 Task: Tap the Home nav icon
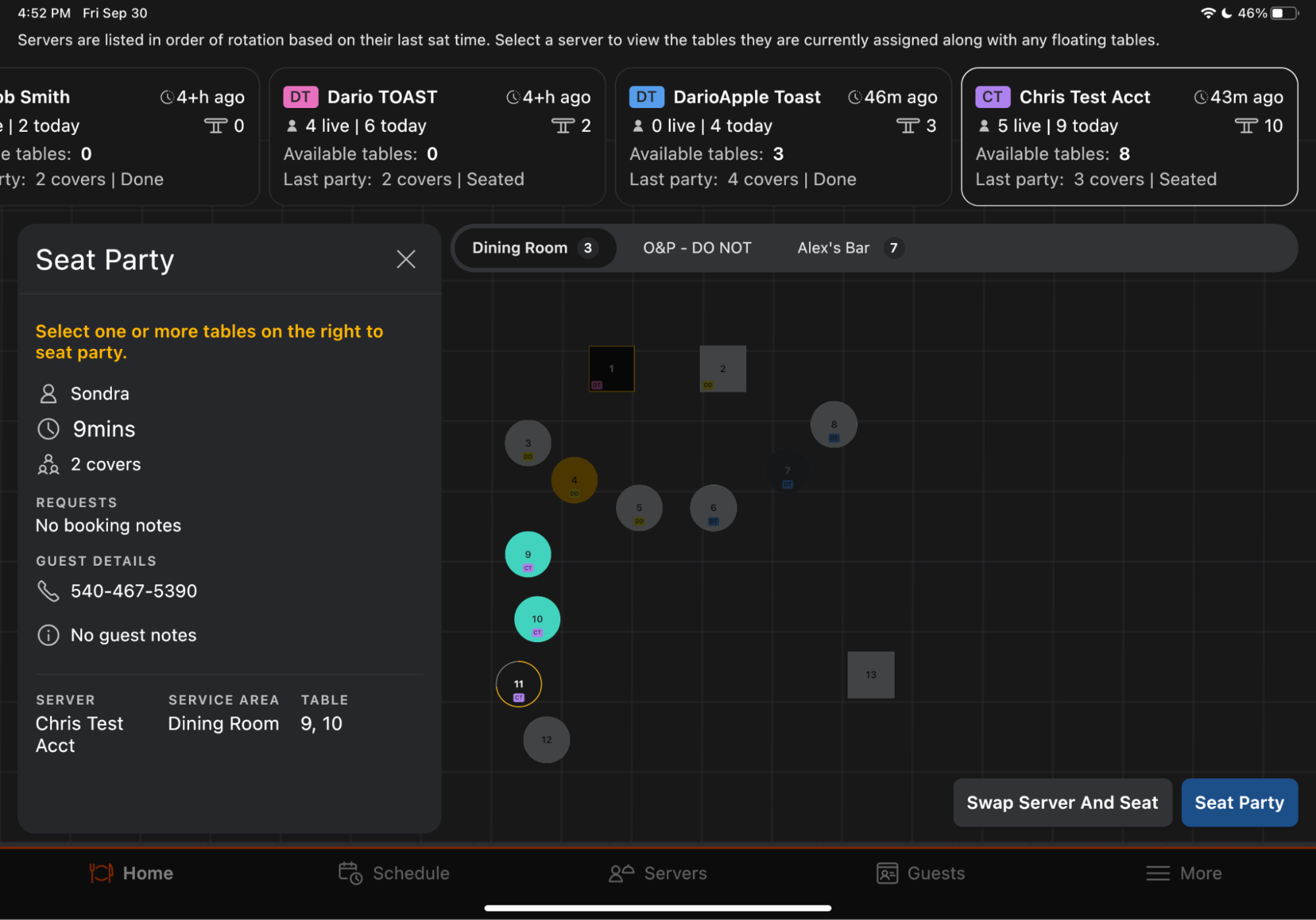101,873
